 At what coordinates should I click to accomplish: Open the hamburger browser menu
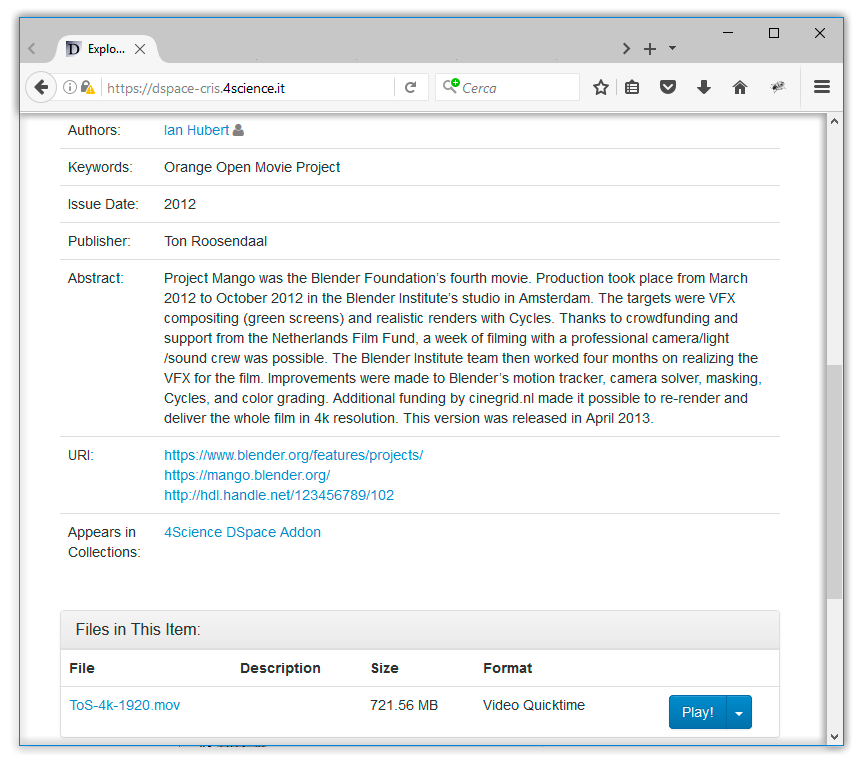[822, 87]
